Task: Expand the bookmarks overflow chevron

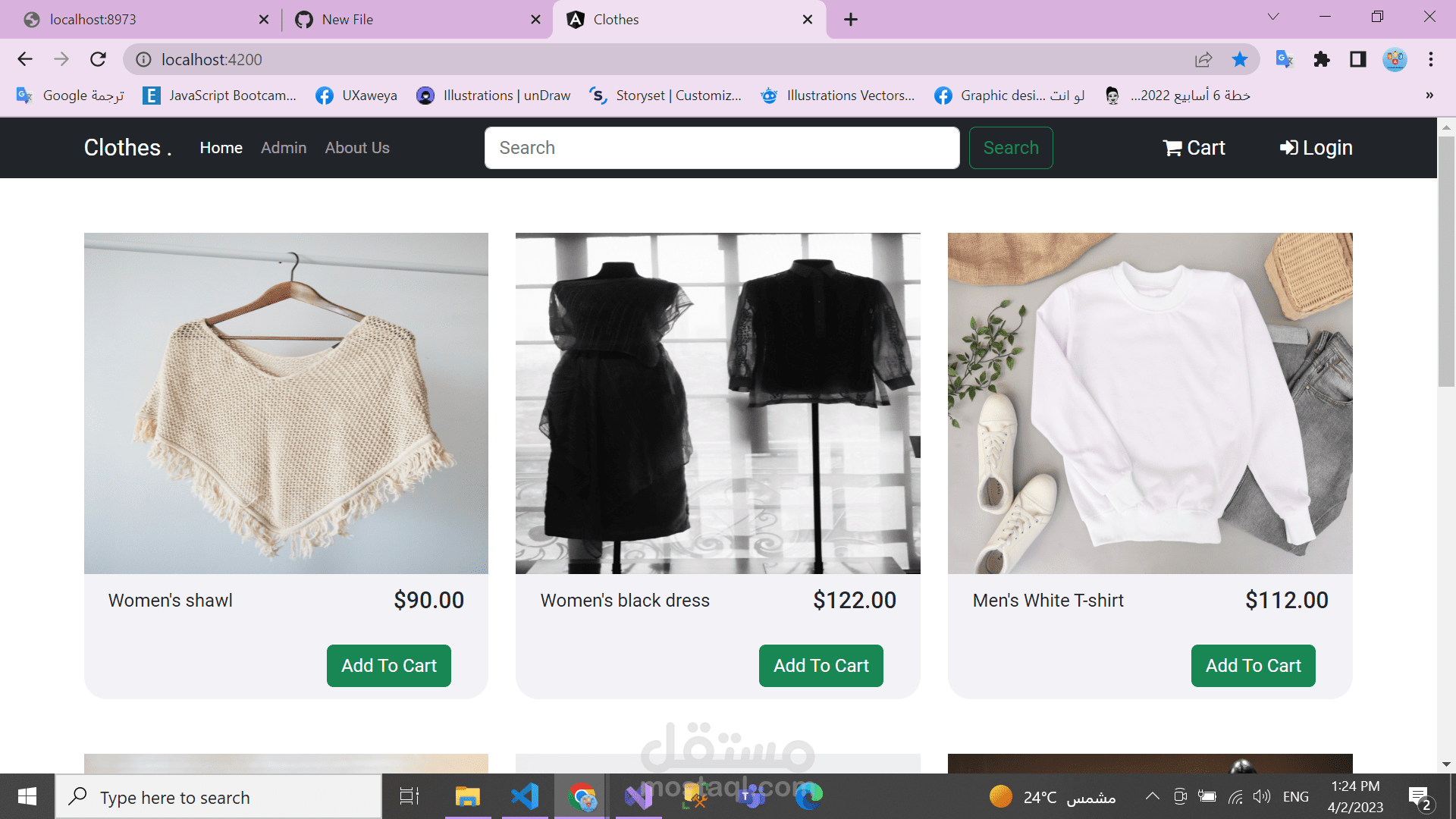Action: coord(1429,96)
